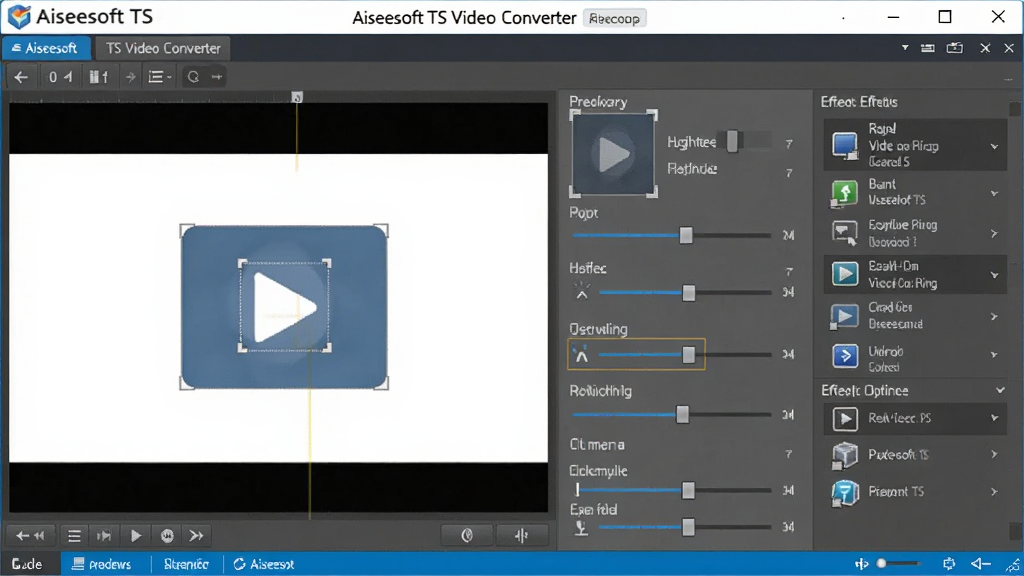
Task: Click the rewind button in the bottom controls
Action: (x=30, y=536)
